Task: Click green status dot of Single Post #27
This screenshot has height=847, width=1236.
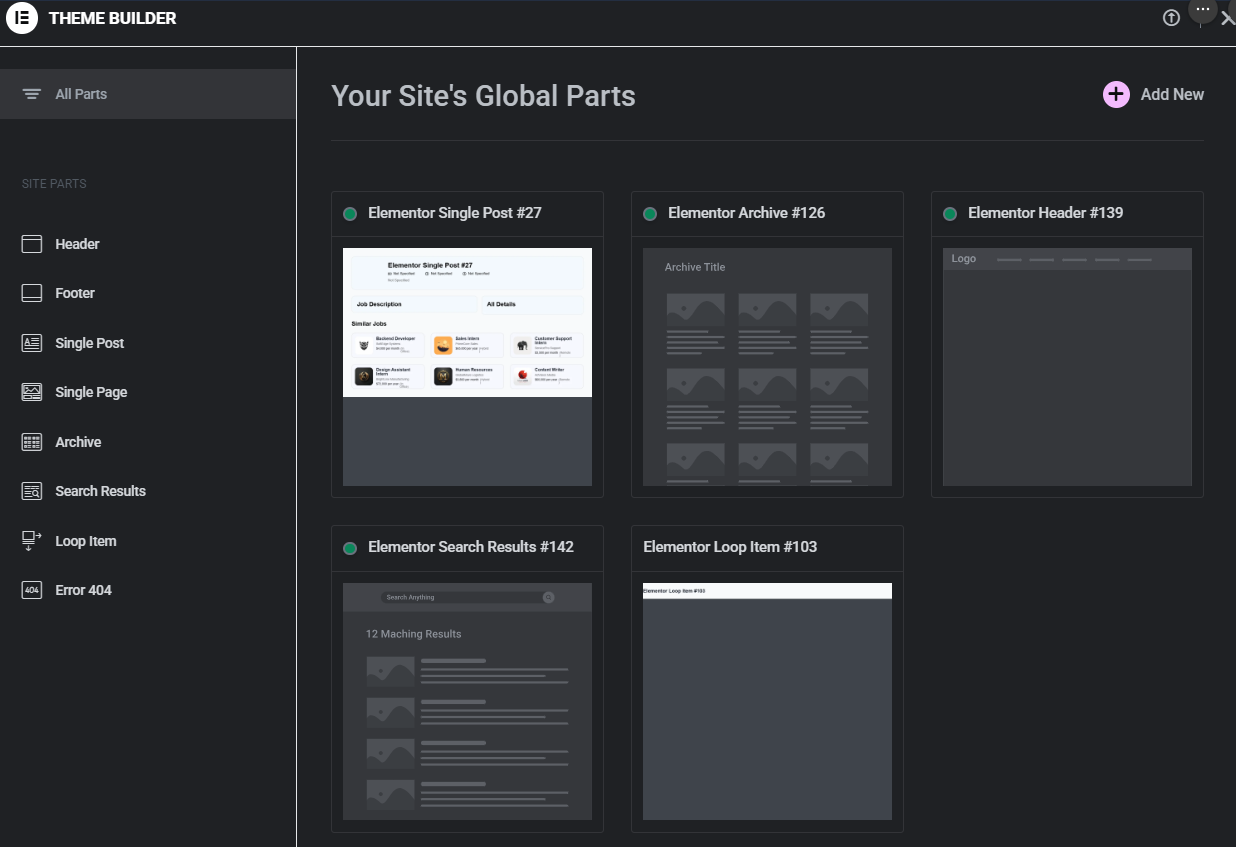Action: pos(350,214)
